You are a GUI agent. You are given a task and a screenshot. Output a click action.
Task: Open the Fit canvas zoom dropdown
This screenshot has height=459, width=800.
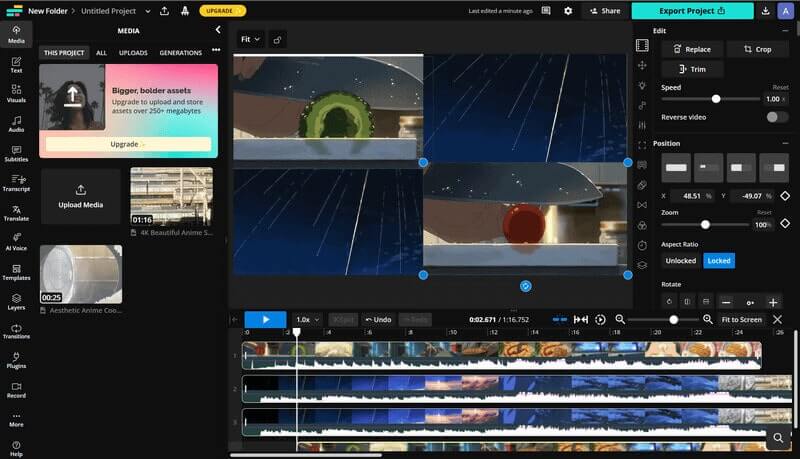point(250,39)
